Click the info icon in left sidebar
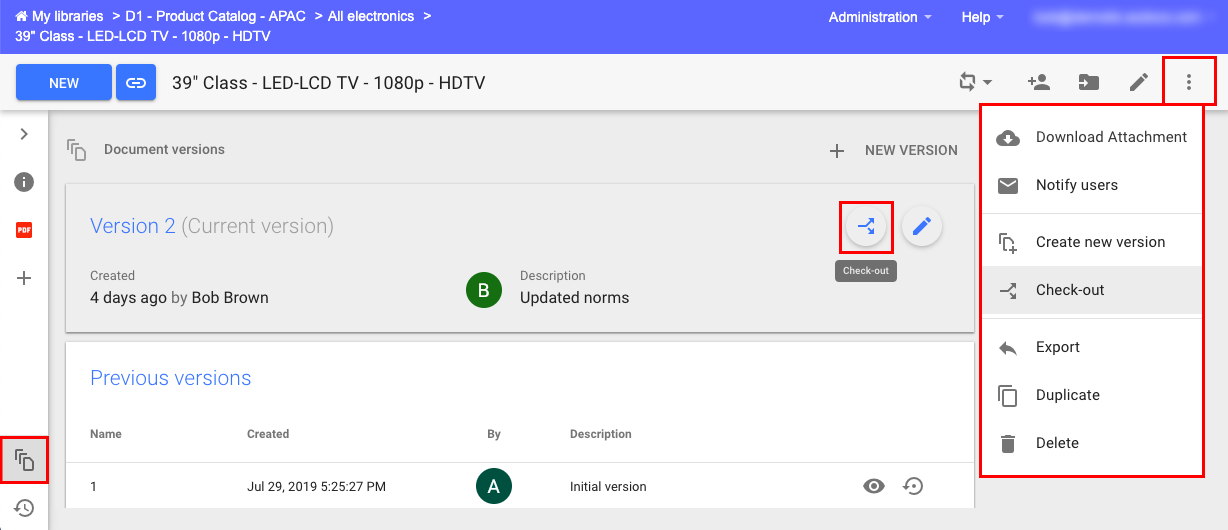The height and width of the screenshot is (530, 1228). point(24,182)
